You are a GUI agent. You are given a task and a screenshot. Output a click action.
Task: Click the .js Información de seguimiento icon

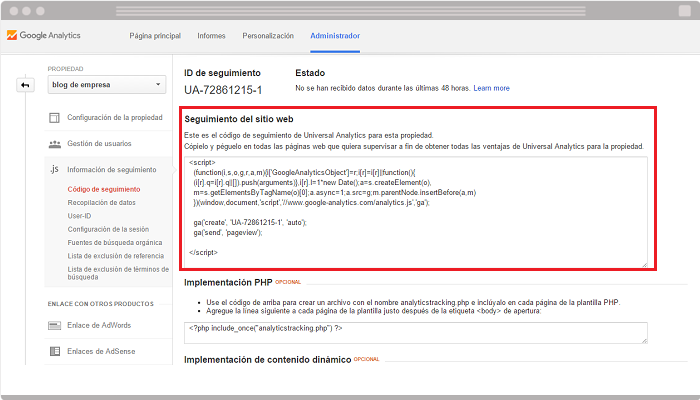pyautogui.click(x=54, y=169)
